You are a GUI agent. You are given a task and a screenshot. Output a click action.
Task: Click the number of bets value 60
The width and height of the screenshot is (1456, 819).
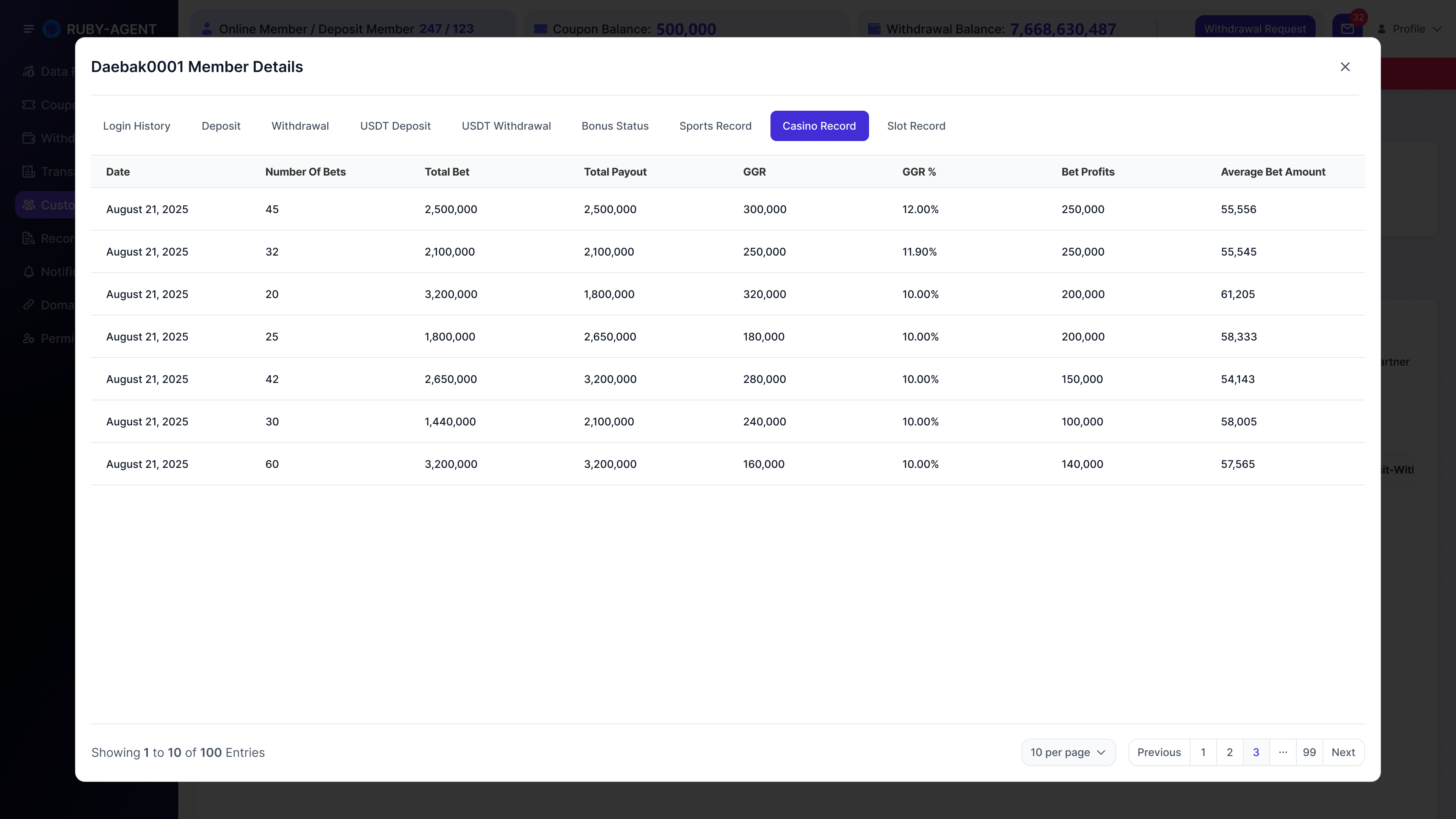[x=272, y=464]
